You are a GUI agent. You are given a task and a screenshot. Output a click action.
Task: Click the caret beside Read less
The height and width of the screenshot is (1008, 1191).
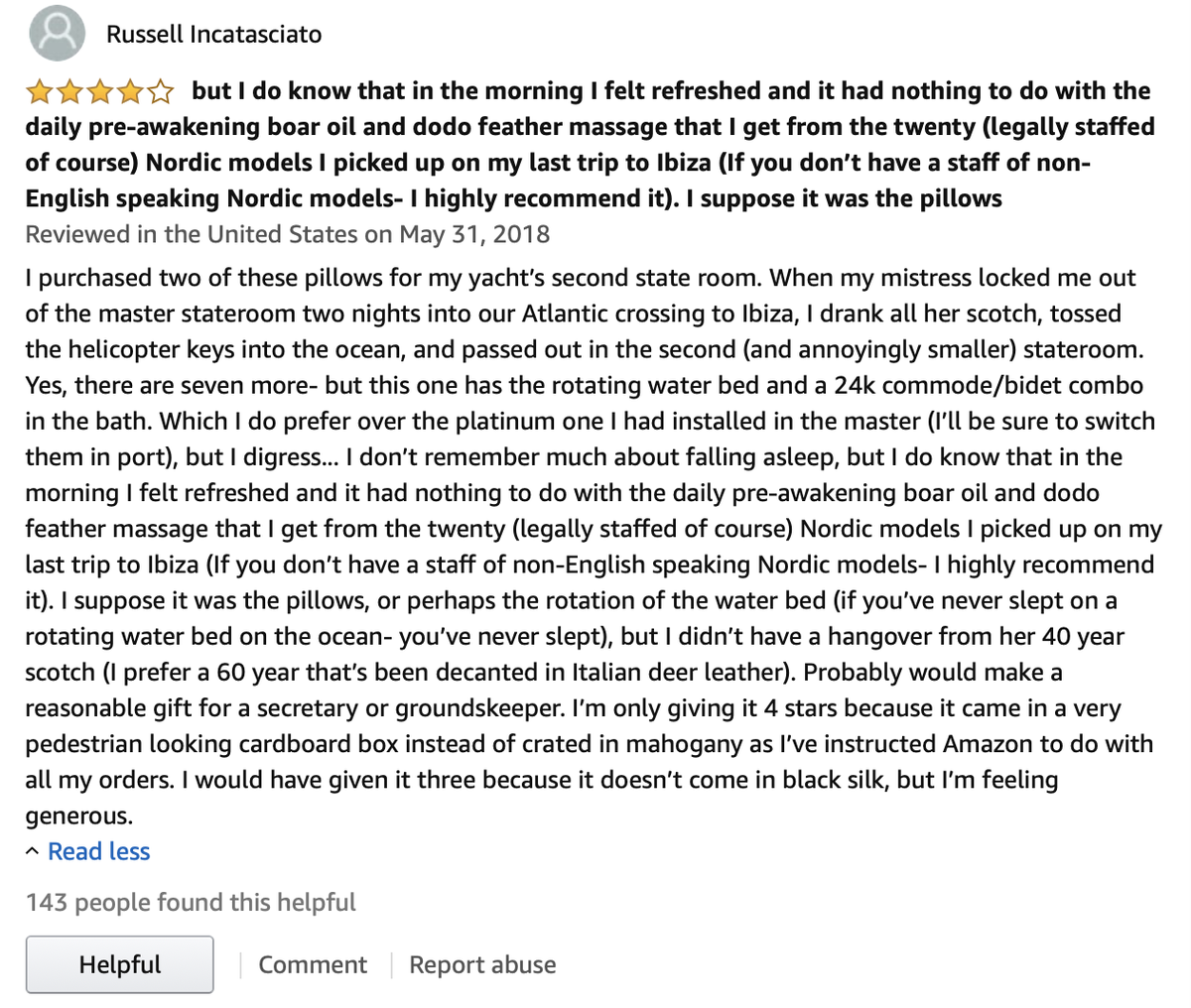pyautogui.click(x=33, y=852)
